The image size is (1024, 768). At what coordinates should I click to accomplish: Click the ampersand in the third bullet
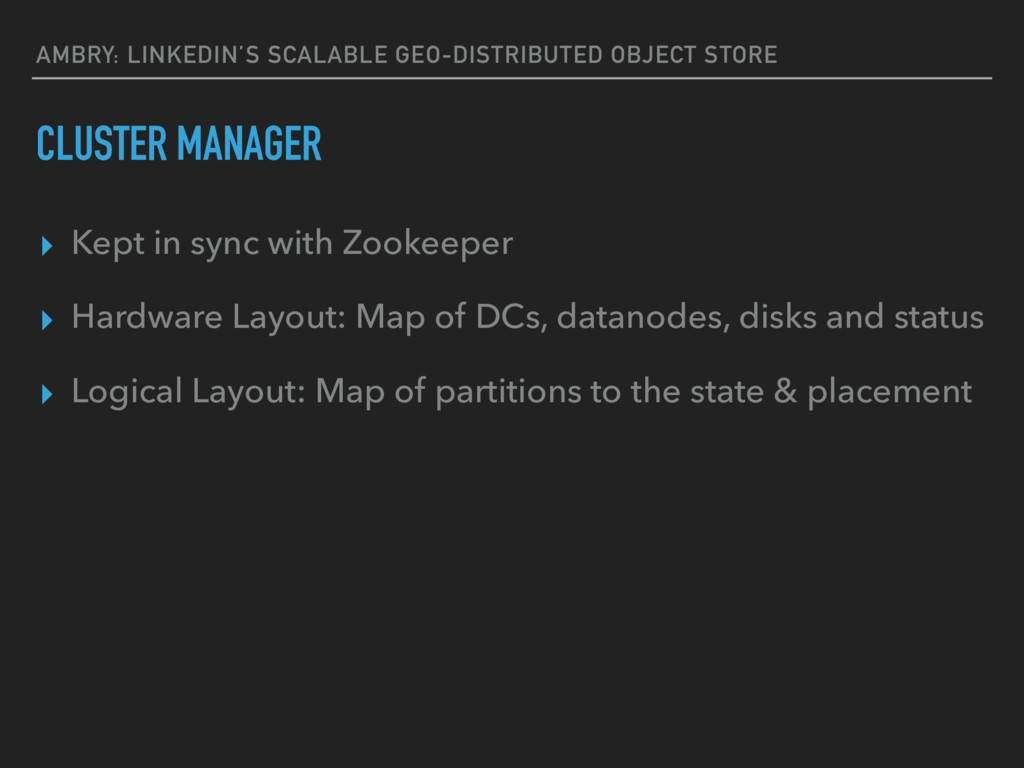pos(786,392)
